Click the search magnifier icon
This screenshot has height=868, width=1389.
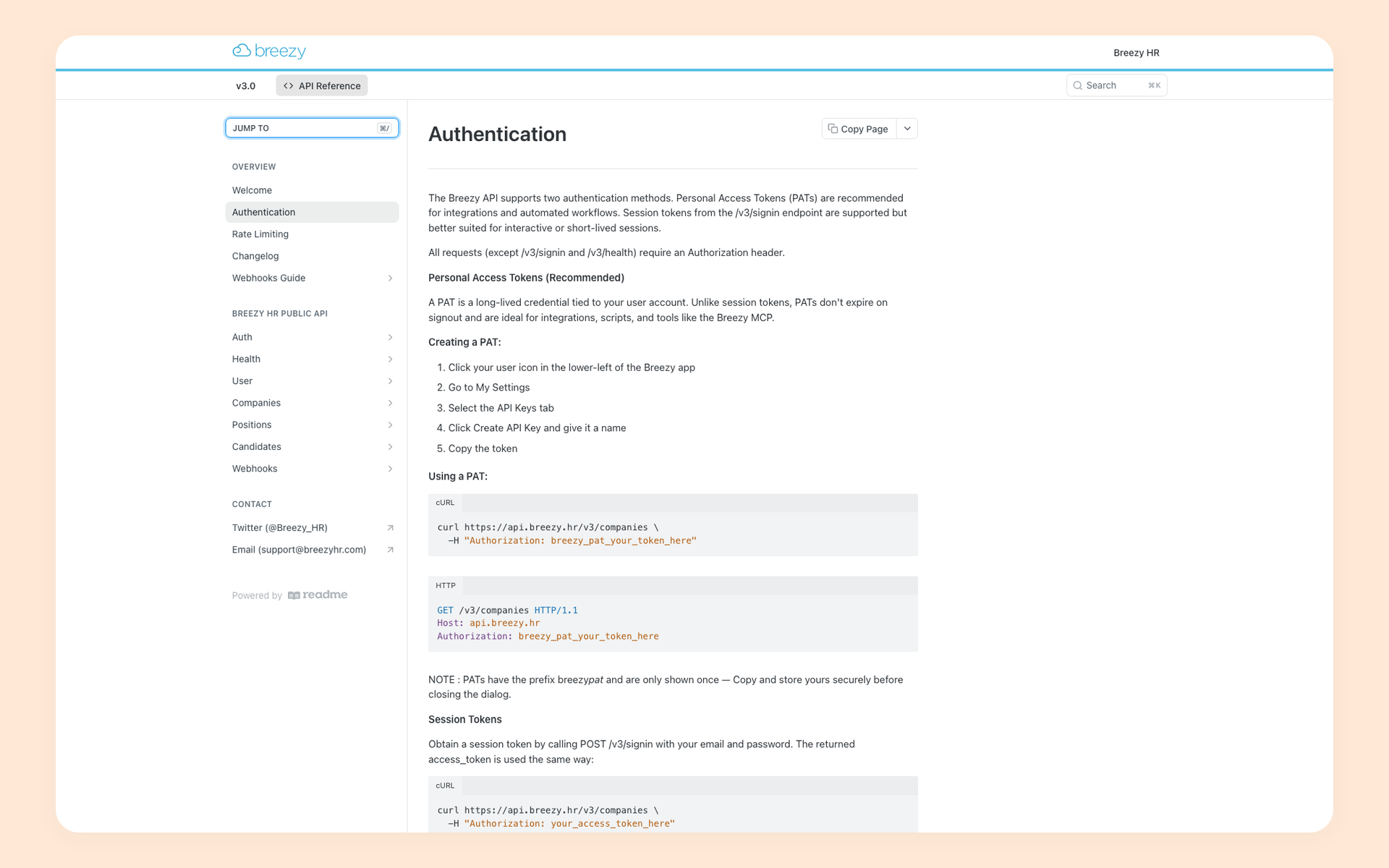[x=1077, y=85]
